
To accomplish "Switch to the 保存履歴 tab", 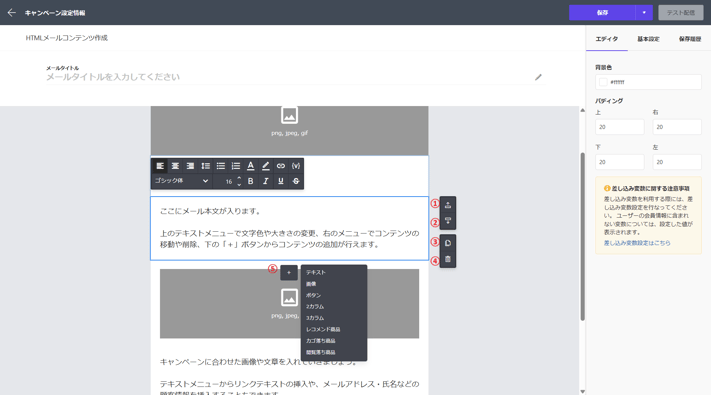I will click(690, 39).
